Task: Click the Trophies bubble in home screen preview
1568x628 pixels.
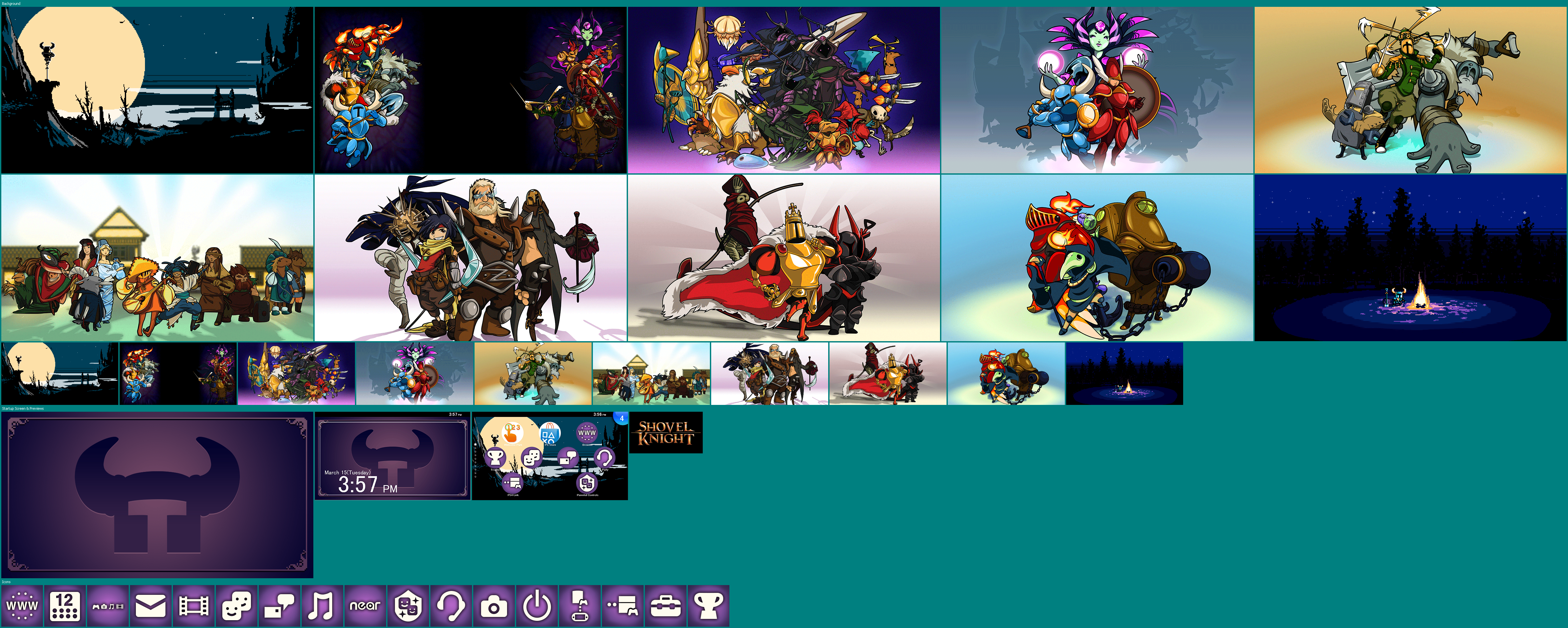Action: point(495,458)
